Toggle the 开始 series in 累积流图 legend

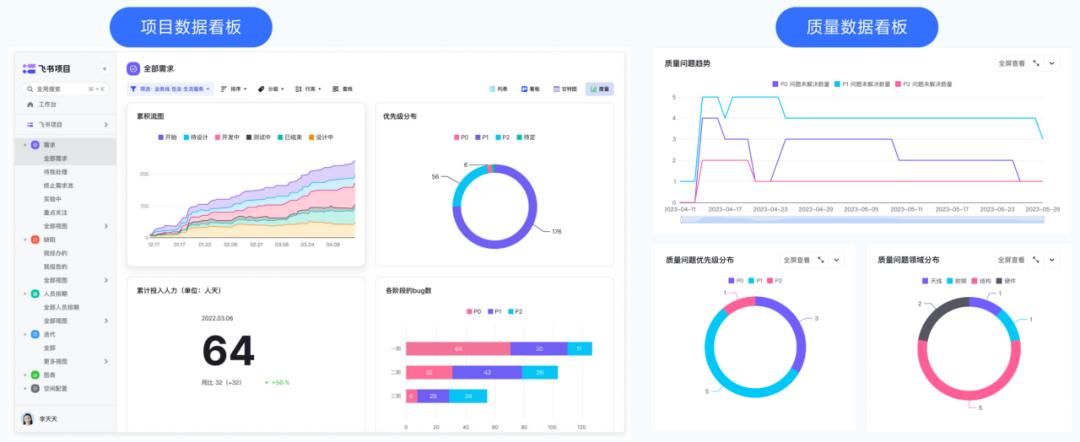[167, 136]
